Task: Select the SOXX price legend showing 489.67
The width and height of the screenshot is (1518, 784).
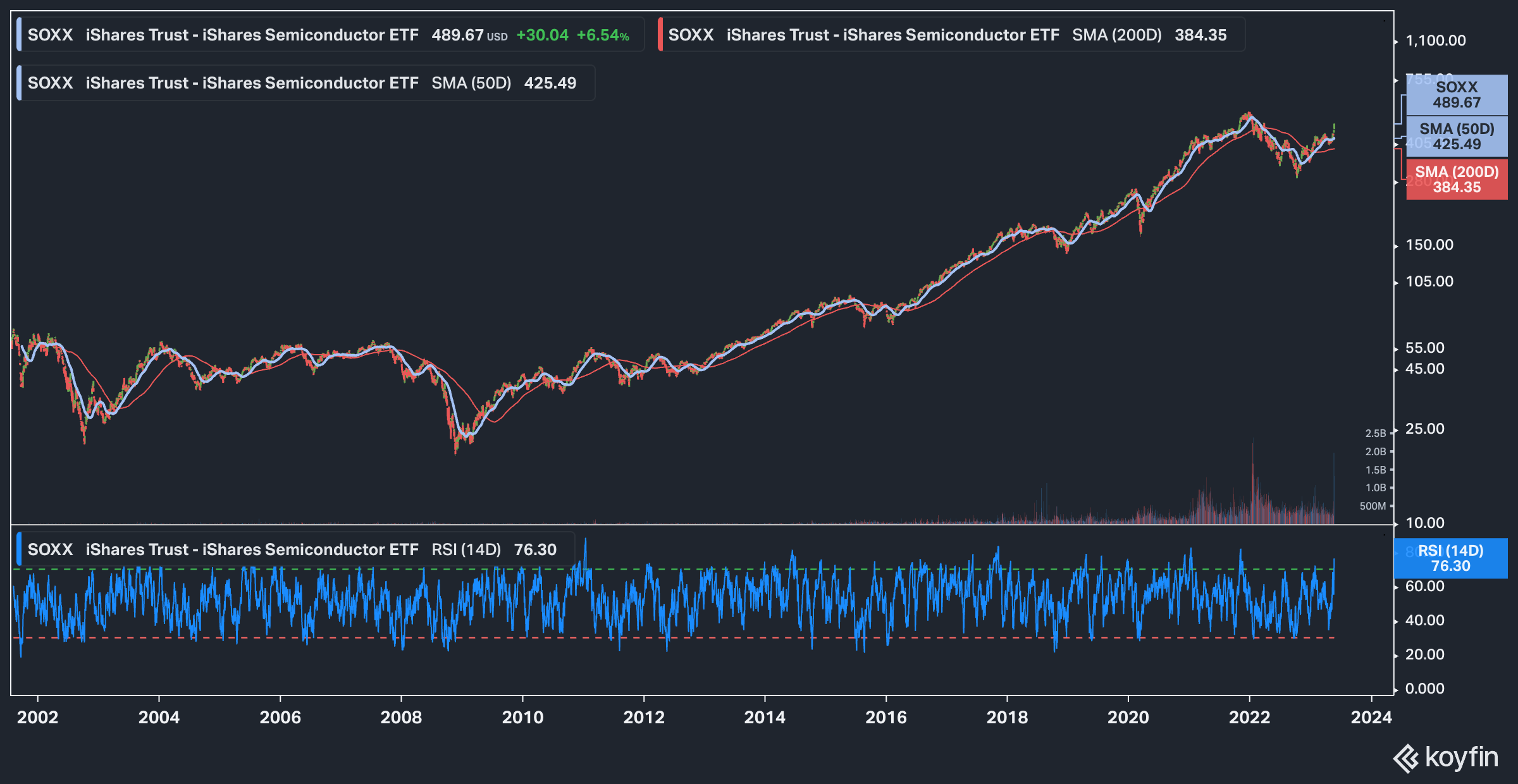Action: 329,35
